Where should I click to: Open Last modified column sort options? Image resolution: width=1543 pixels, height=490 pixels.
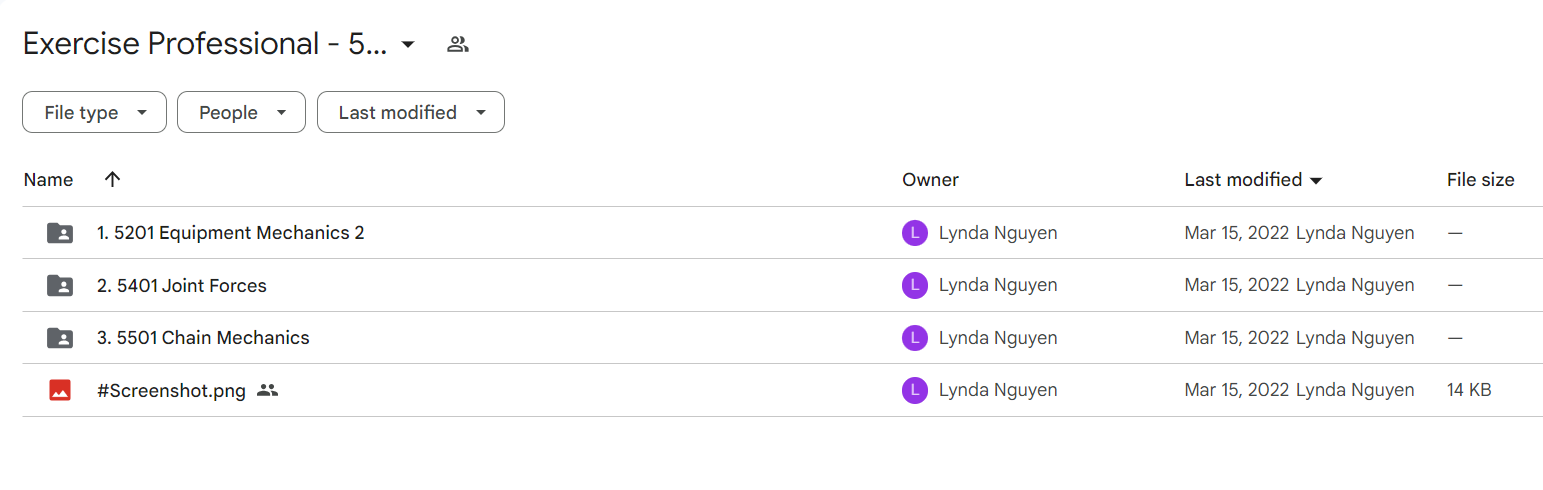click(1254, 180)
